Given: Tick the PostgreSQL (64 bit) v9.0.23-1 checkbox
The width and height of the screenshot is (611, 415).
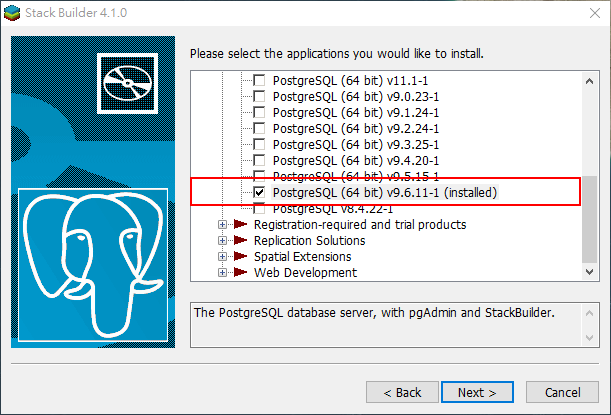Looking at the screenshot, I should 259,97.
